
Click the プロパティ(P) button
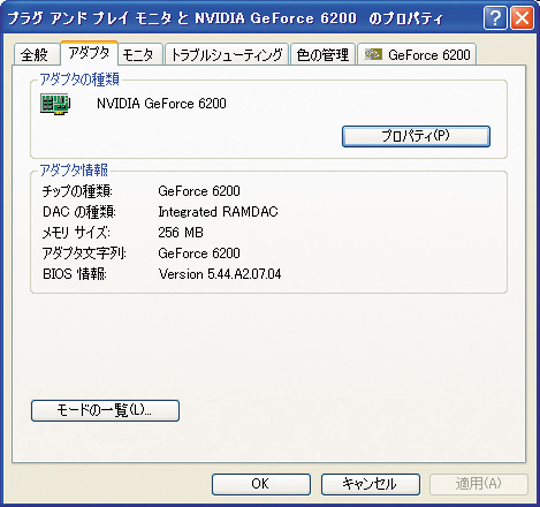416,136
